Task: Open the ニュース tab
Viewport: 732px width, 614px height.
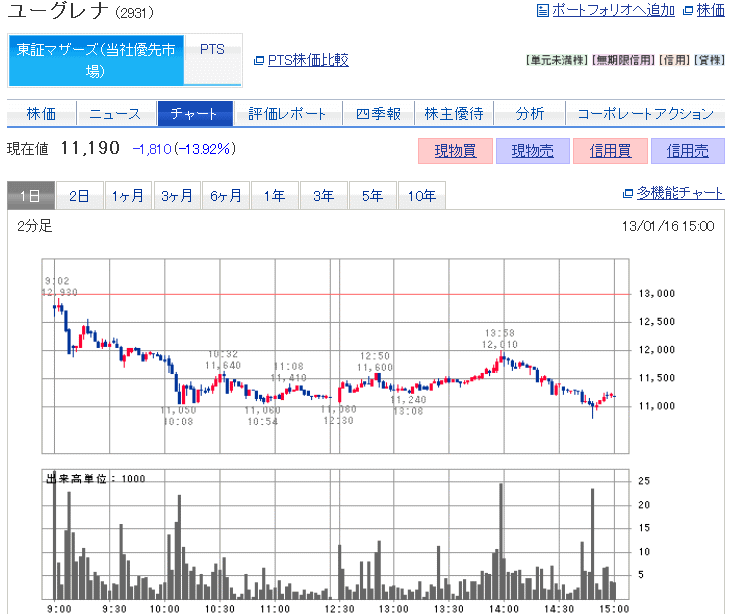Action: [115, 113]
